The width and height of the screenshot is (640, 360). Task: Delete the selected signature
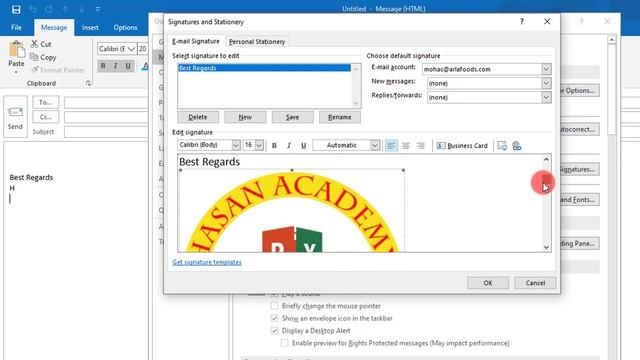(x=198, y=117)
